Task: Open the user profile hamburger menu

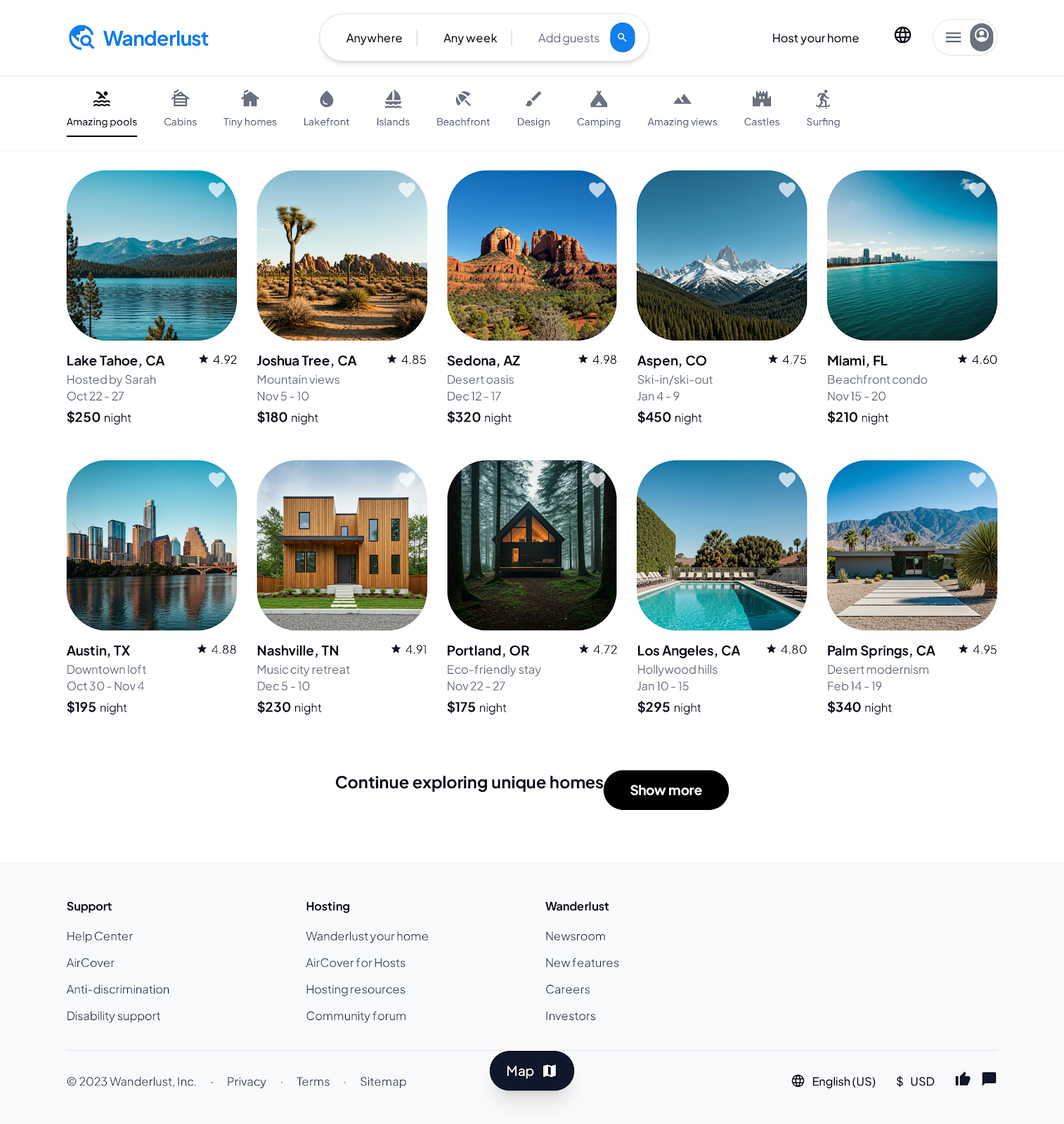Action: point(964,38)
